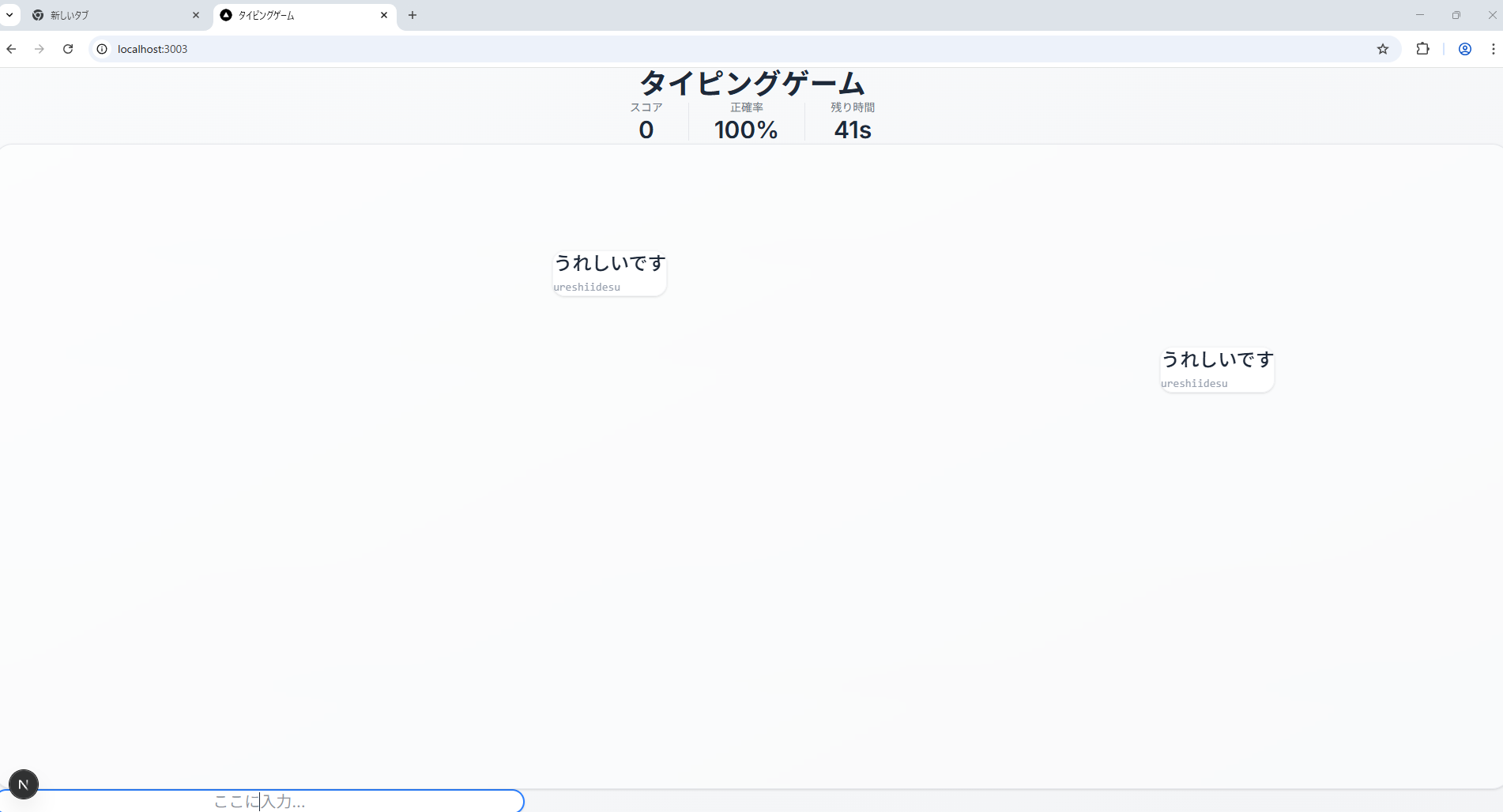1503x812 pixels.
Task: Bookmark this page with the star icon
Action: (x=1383, y=49)
